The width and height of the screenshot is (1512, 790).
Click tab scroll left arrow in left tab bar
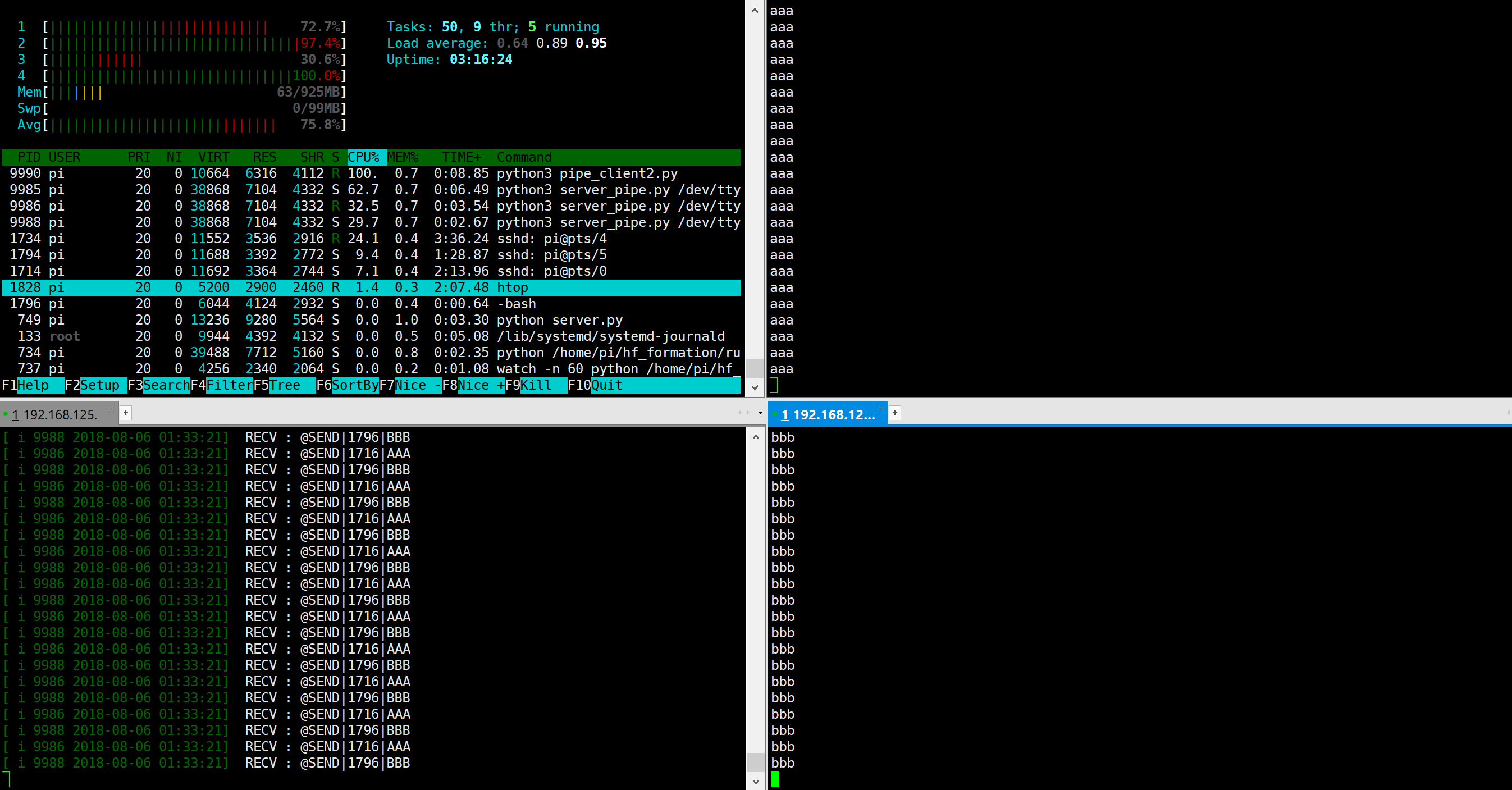click(739, 413)
